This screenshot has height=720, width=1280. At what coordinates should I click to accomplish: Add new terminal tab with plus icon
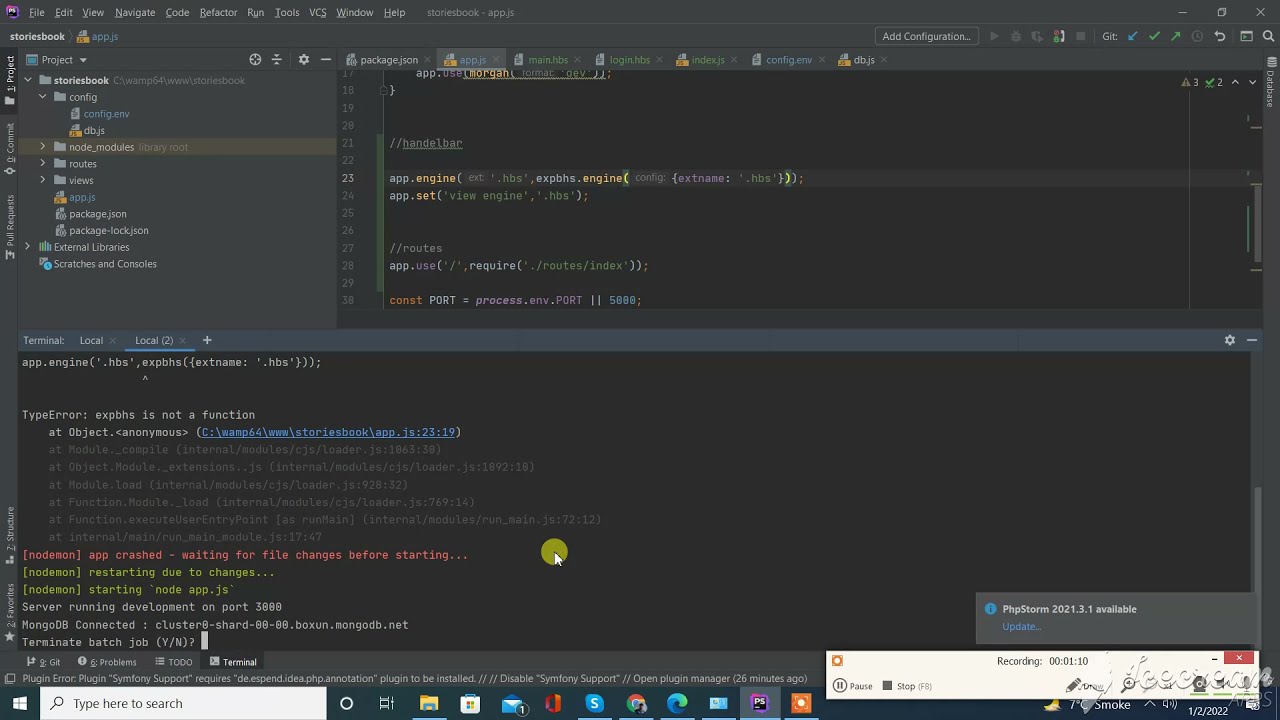207,340
